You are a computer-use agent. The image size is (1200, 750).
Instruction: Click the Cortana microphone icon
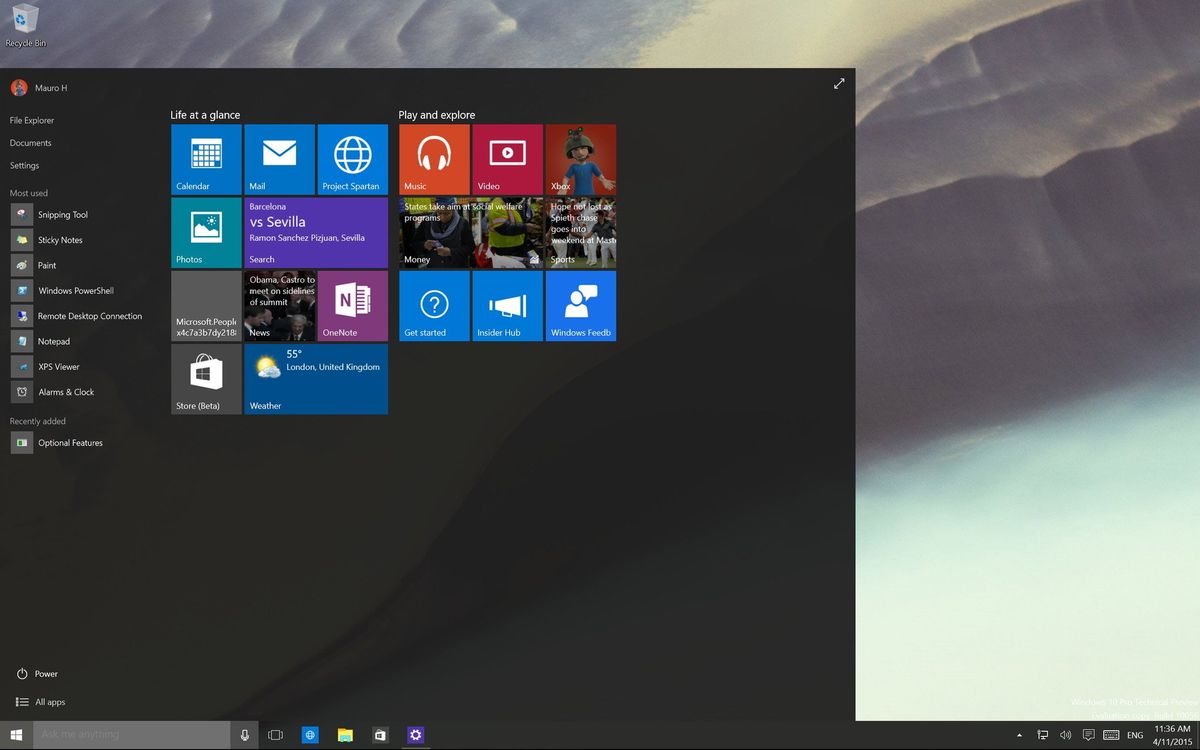click(x=244, y=734)
